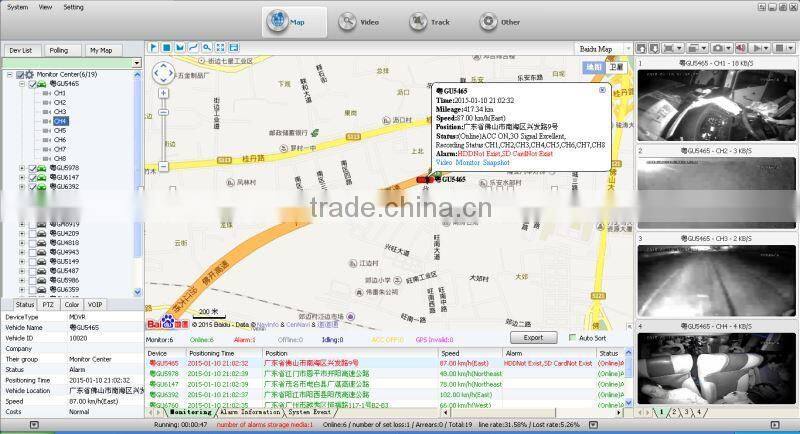Toggle map full-screen expand icon
The image size is (800, 434).
(x=220, y=47)
